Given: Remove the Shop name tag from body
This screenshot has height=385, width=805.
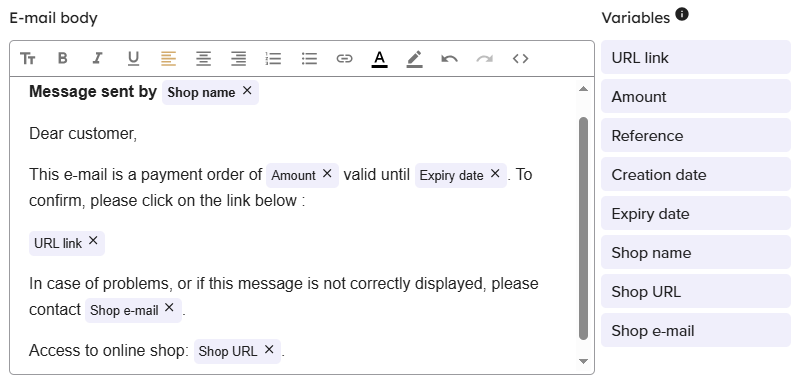Looking at the screenshot, I should (x=247, y=90).
